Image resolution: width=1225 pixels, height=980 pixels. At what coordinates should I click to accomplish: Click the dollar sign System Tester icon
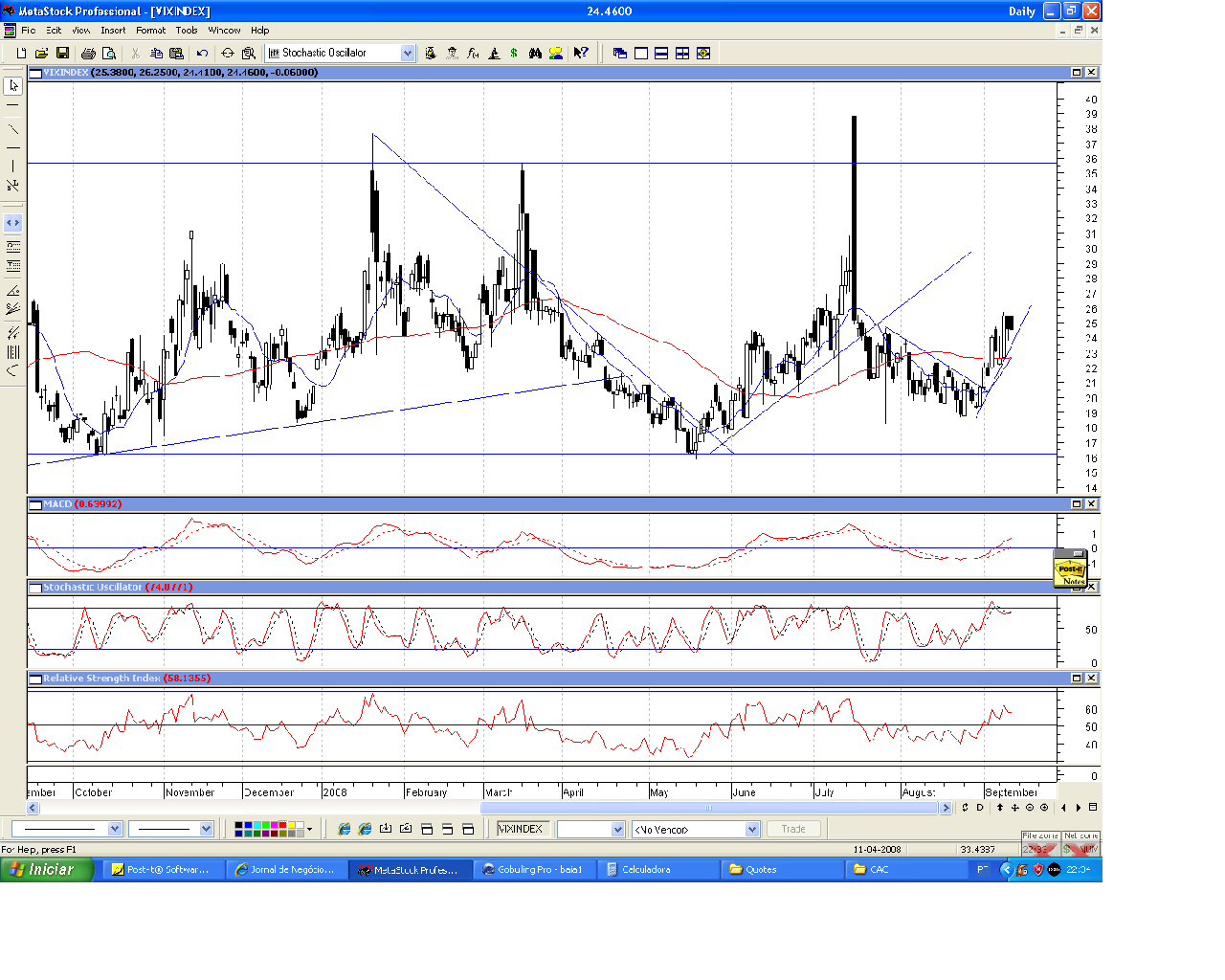[x=514, y=54]
